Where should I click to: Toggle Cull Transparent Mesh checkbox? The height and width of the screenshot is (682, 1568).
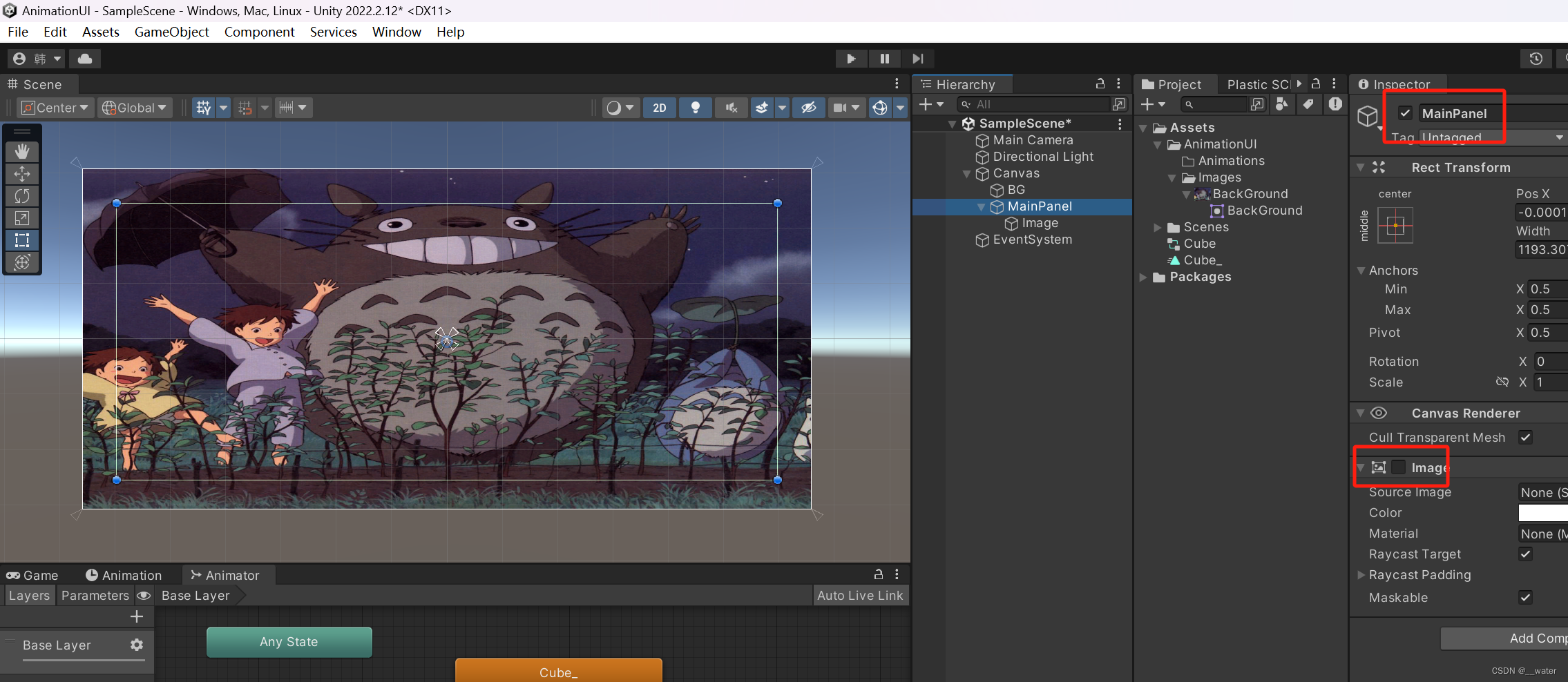tap(1526, 437)
